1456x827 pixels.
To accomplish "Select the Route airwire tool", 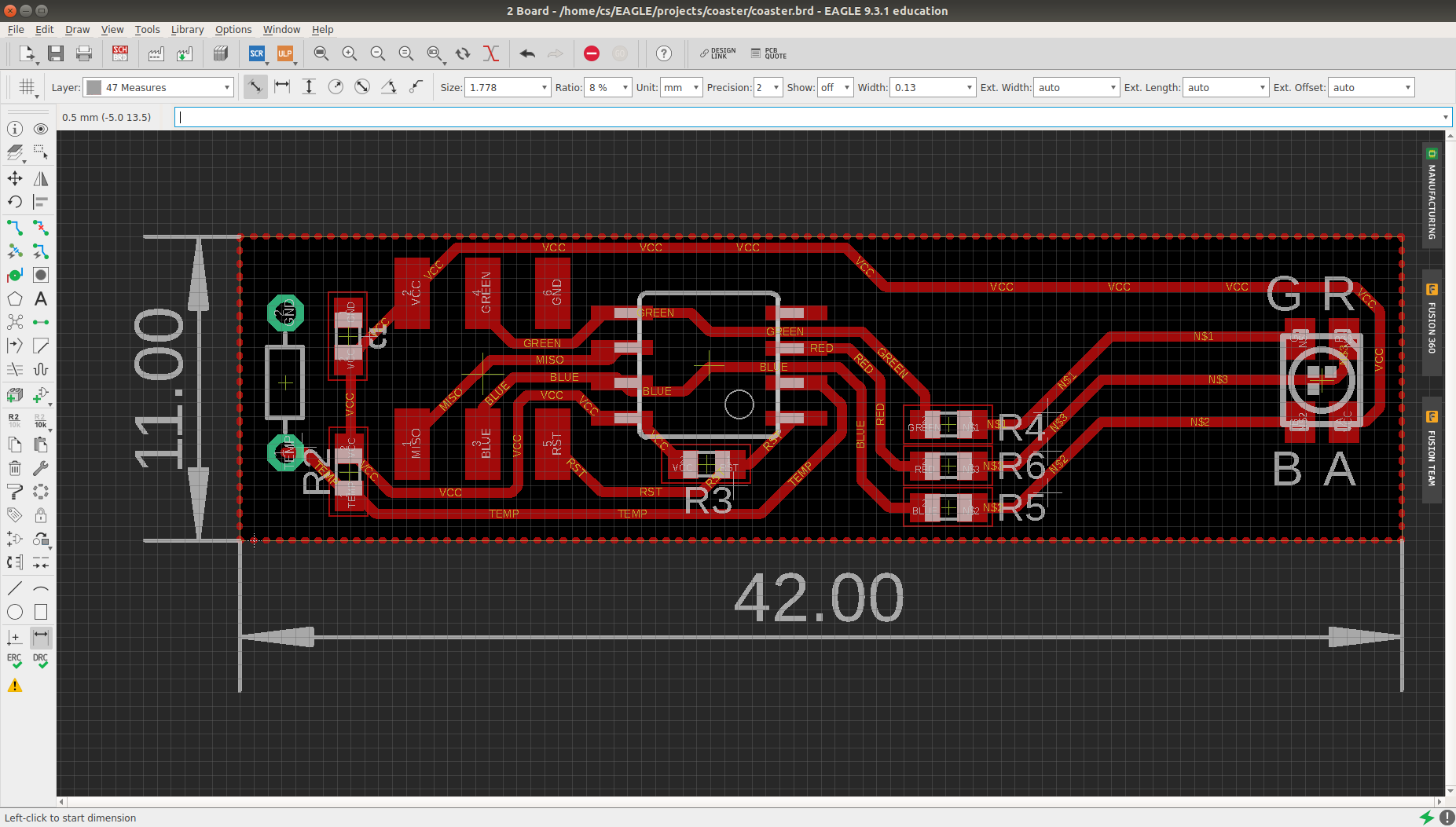I will [x=15, y=228].
